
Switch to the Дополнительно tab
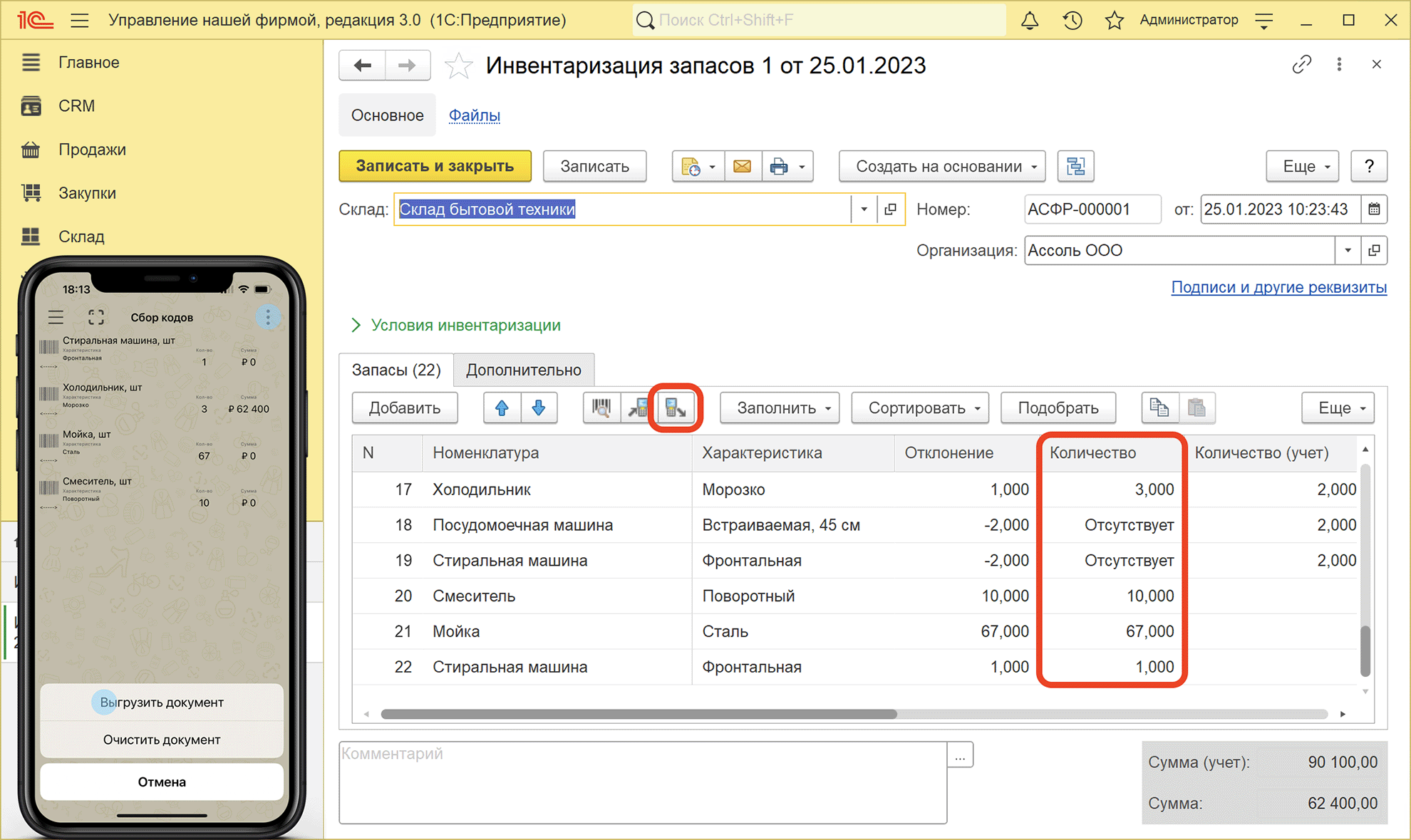pos(524,370)
